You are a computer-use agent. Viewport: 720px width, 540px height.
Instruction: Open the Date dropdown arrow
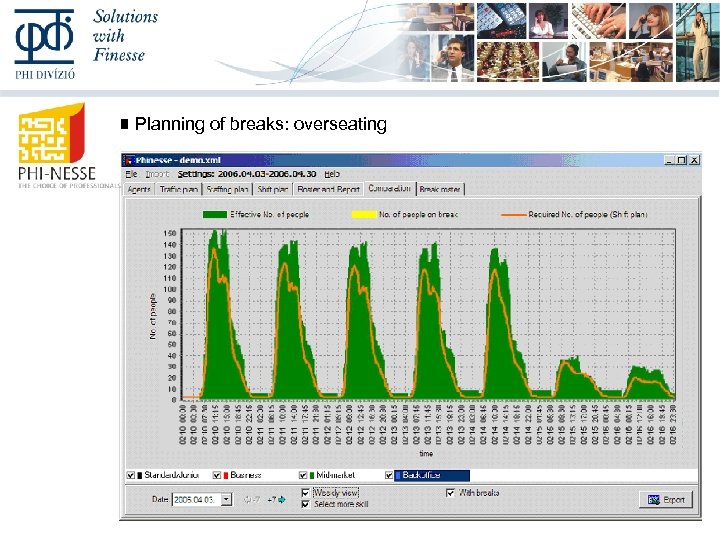pos(226,499)
